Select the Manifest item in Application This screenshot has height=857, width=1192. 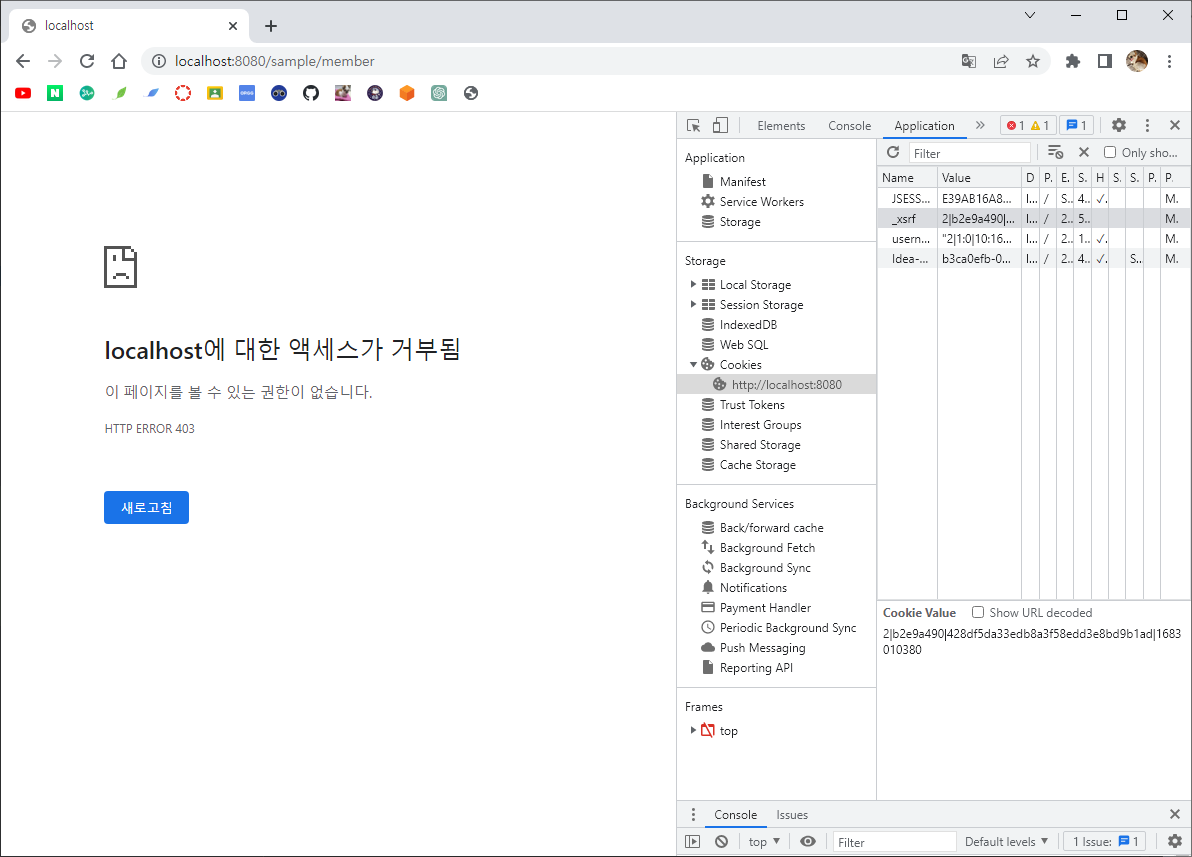coord(742,182)
